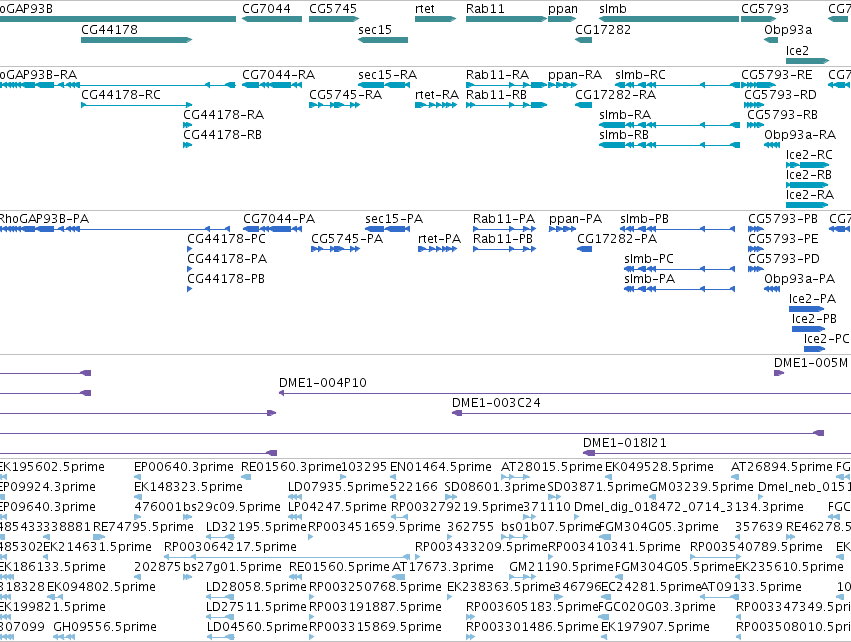
Task: Click transcript CG17282-RA label
Action: (615, 95)
